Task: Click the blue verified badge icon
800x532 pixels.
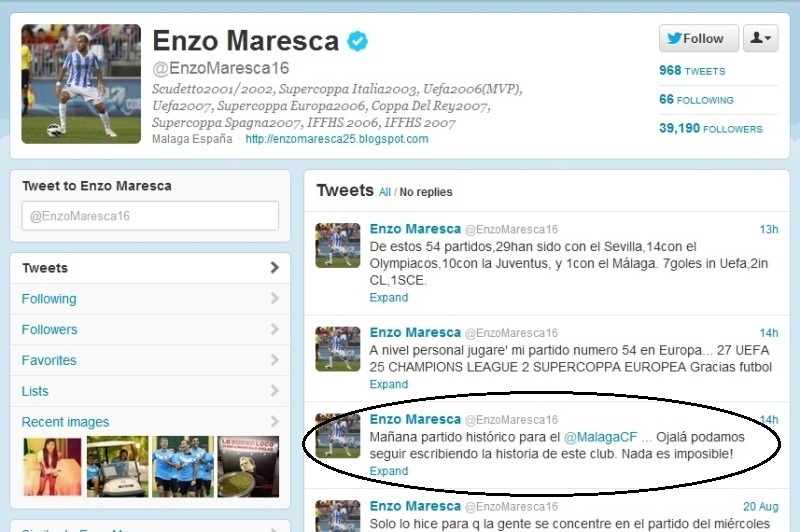Action: click(x=358, y=41)
